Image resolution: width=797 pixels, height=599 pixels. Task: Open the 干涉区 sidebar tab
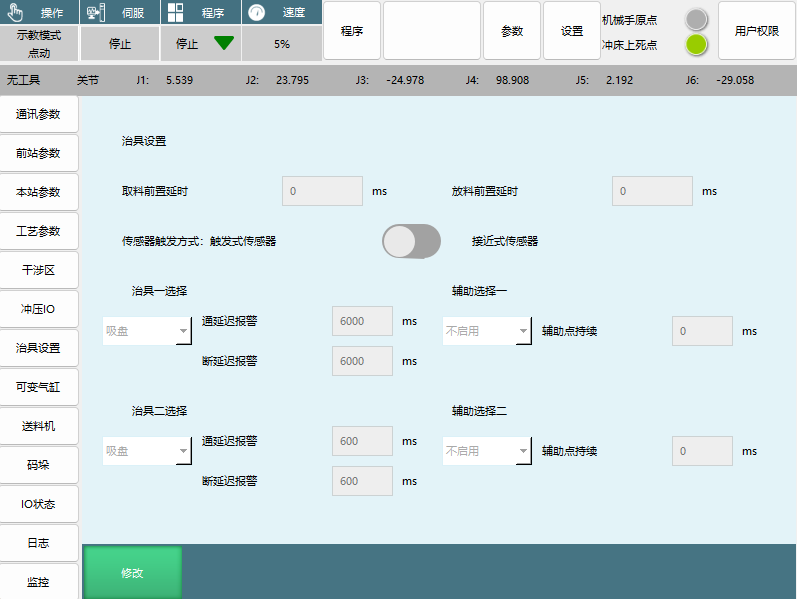tap(39, 270)
